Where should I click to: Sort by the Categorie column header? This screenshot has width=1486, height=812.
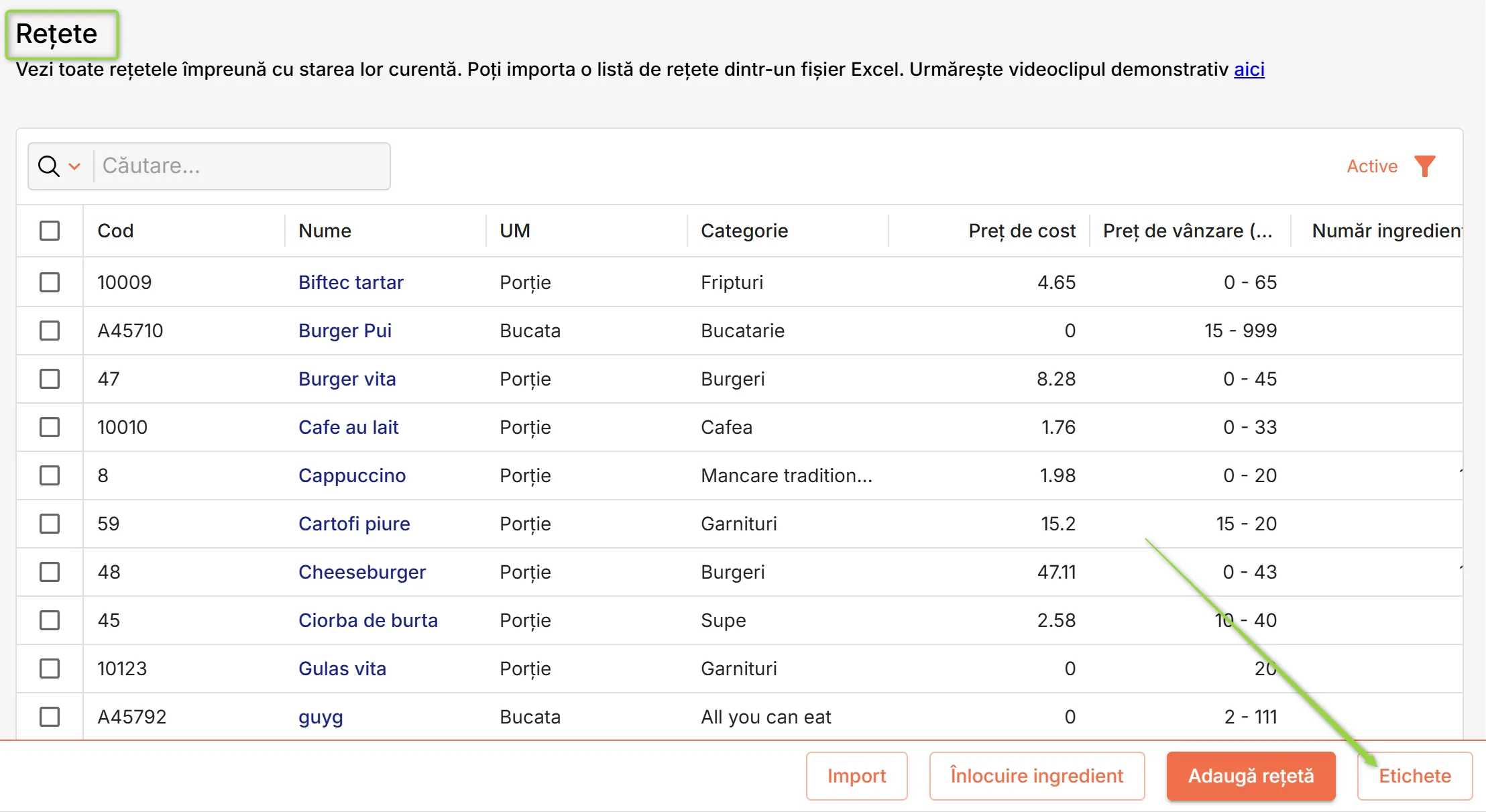[744, 231]
